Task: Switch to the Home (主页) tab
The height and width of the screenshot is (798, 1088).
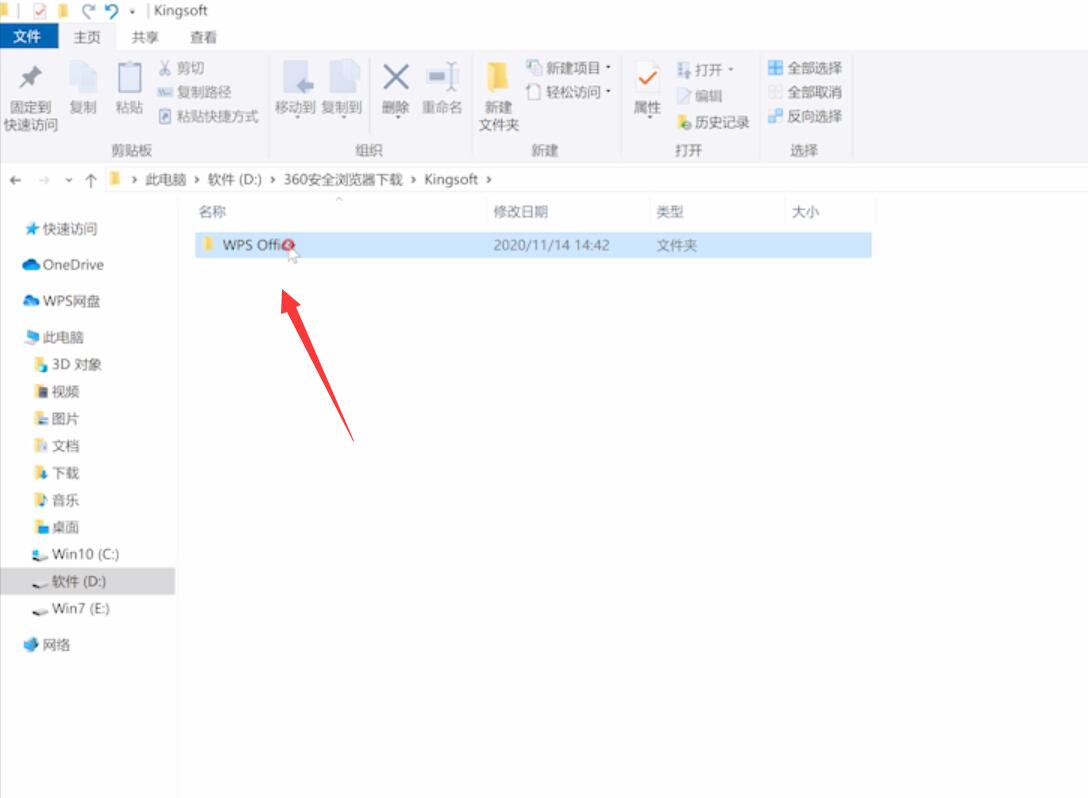Action: point(87,37)
